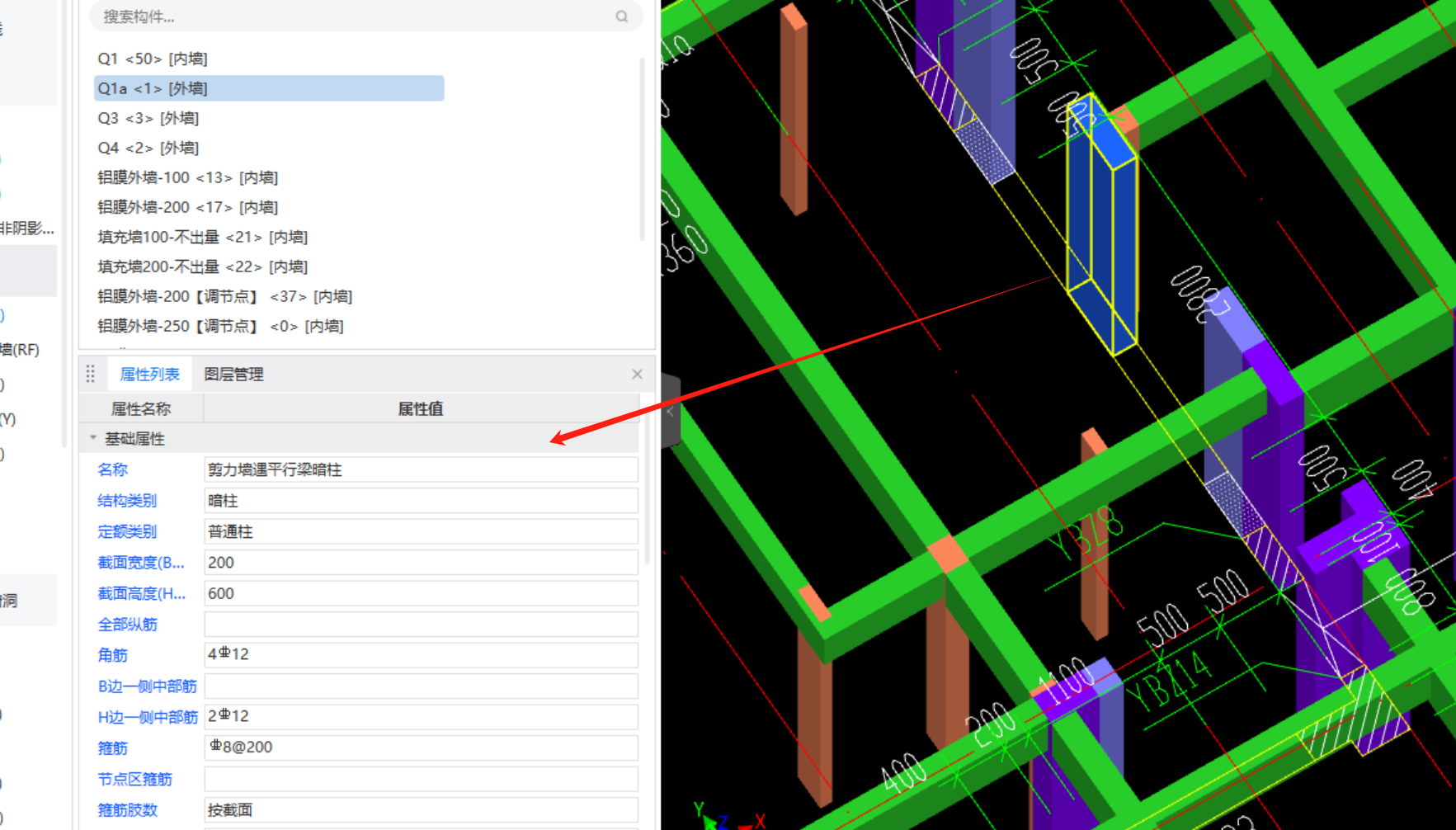Switch to the 图层管理 tab

click(233, 375)
